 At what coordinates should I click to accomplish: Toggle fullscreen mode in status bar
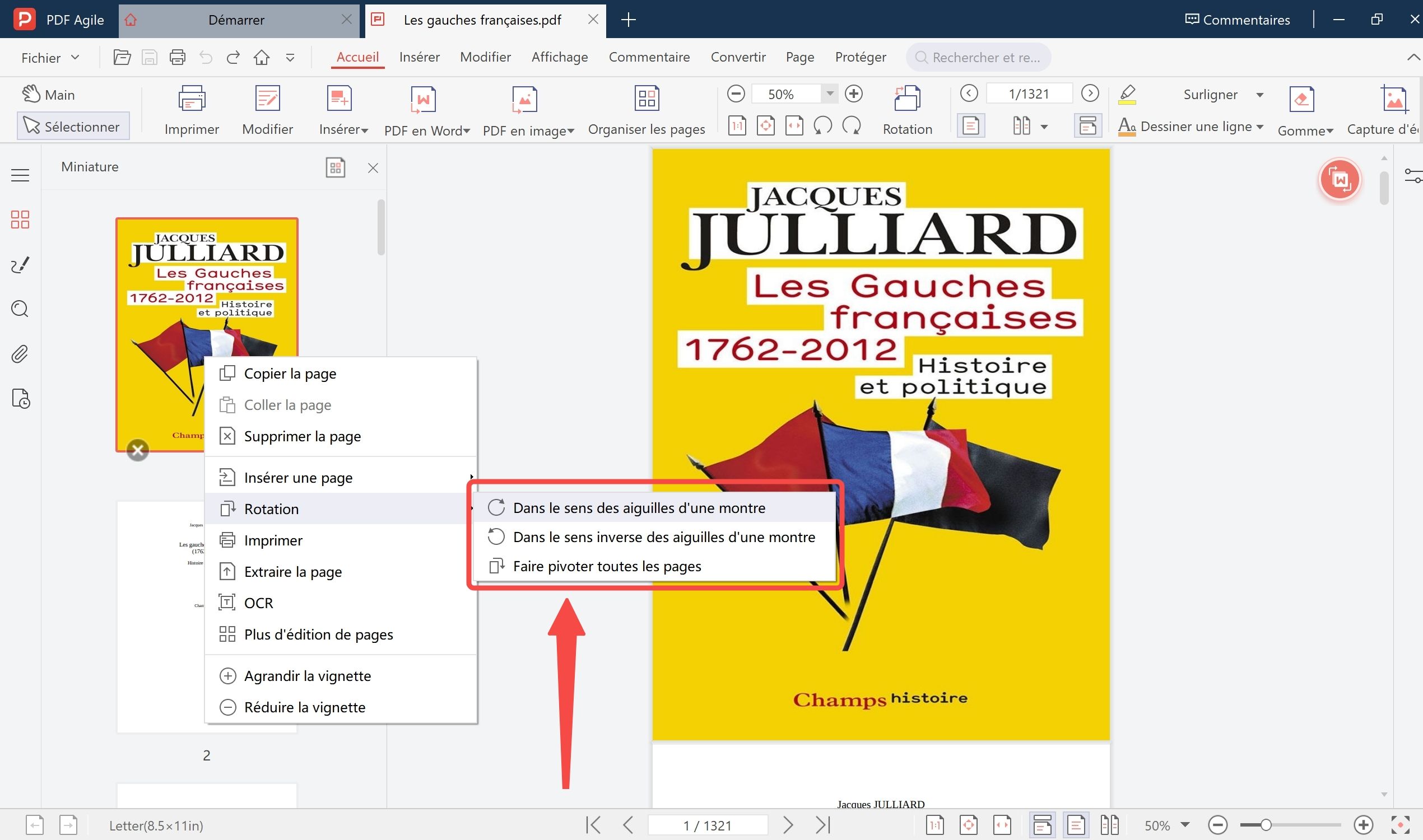coord(1400,825)
